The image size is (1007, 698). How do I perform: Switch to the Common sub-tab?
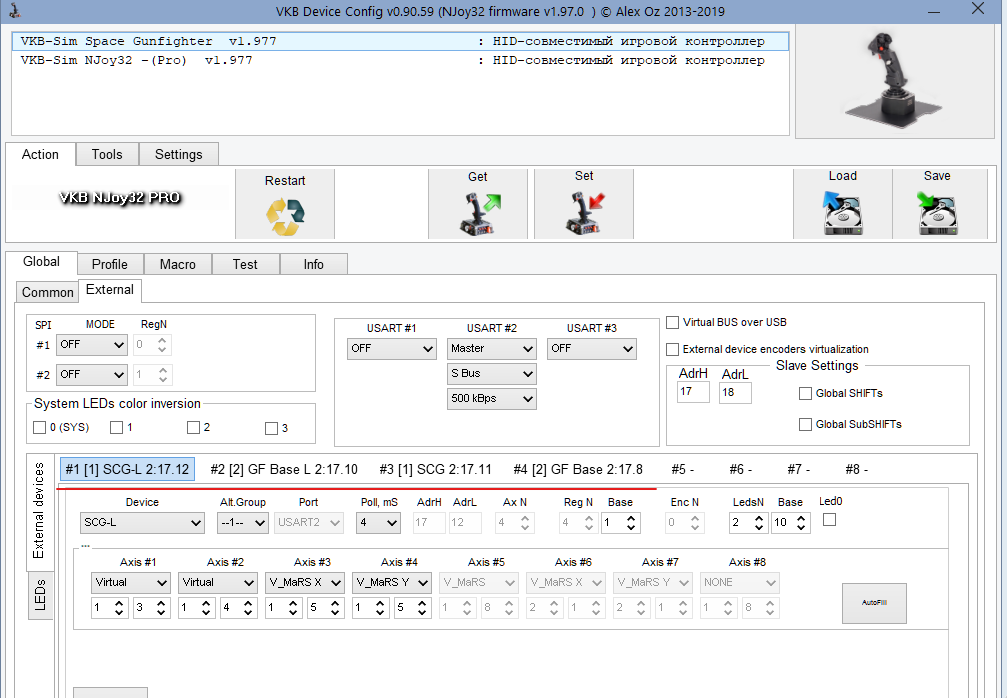(x=48, y=292)
